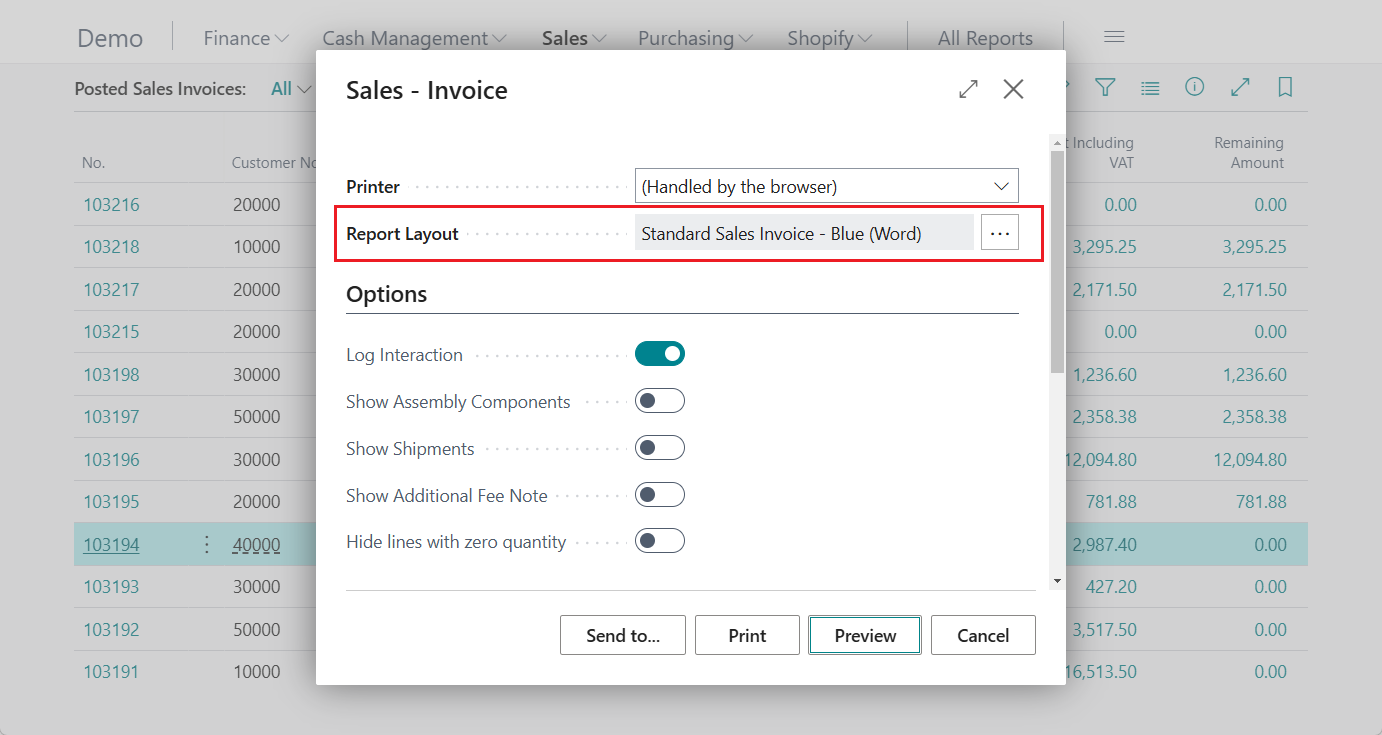Screen dimensions: 1382x735
Task: Open the Purchasing dropdown menu
Action: click(x=695, y=37)
